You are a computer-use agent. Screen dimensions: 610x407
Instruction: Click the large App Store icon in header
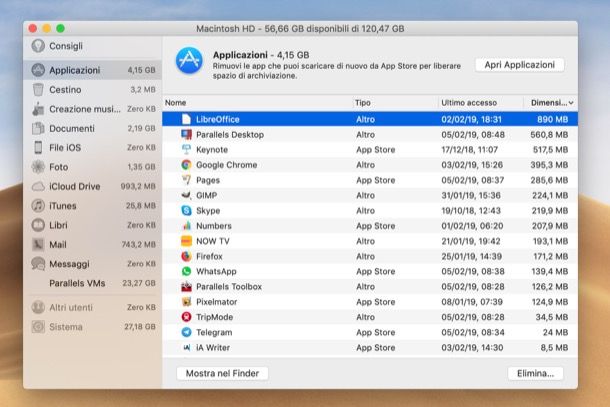(x=189, y=61)
